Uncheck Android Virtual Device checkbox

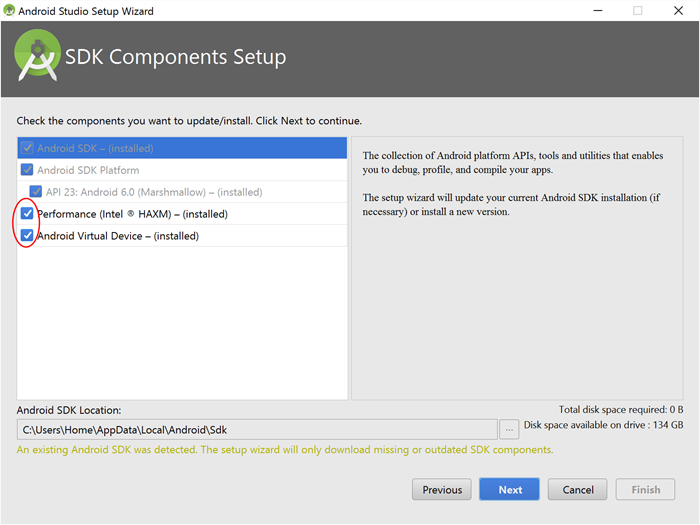point(27,235)
